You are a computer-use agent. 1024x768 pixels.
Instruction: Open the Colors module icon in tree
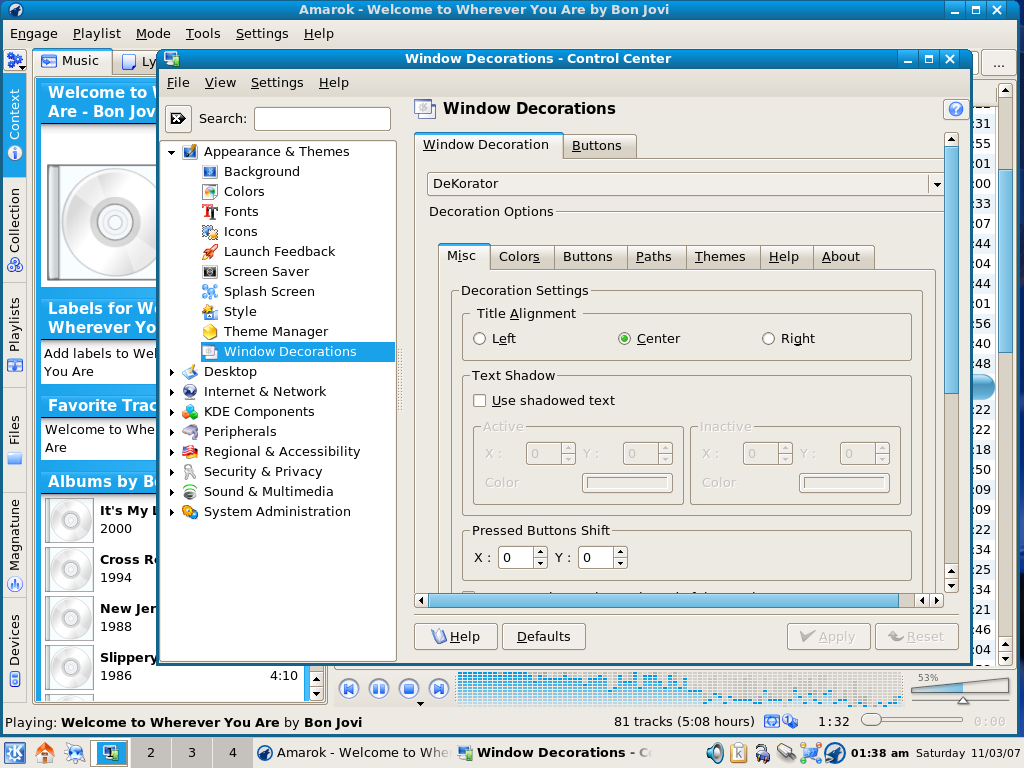(x=210, y=192)
